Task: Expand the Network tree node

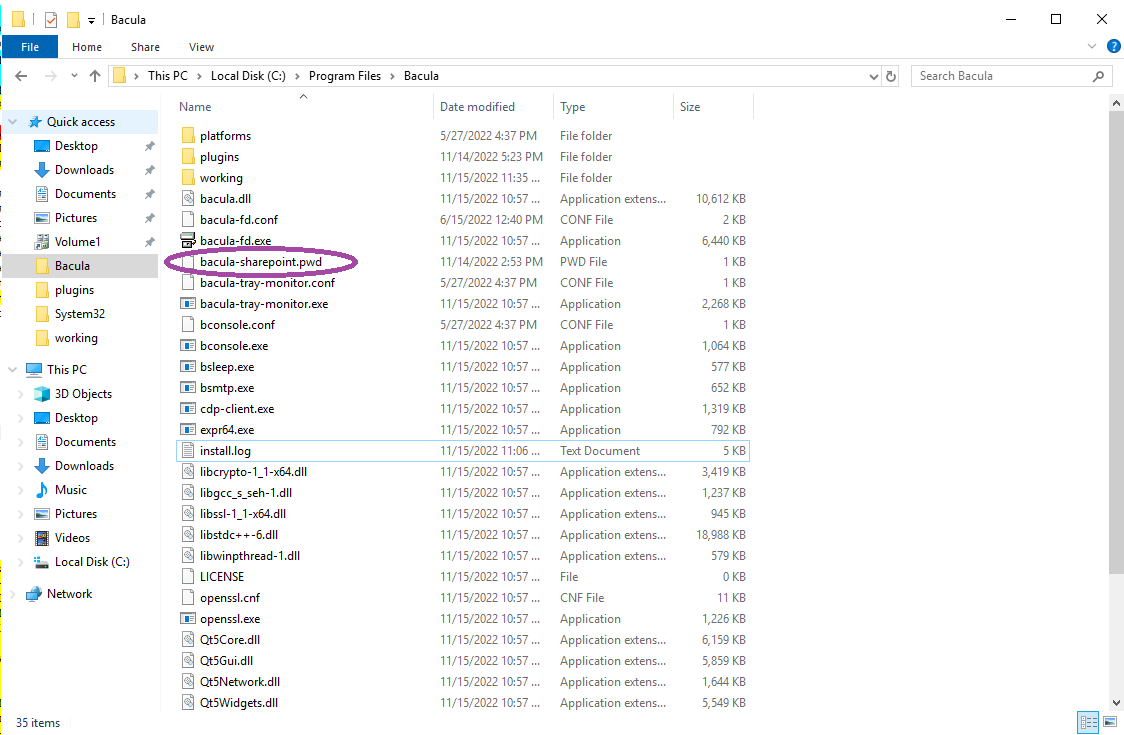Action: 12,594
